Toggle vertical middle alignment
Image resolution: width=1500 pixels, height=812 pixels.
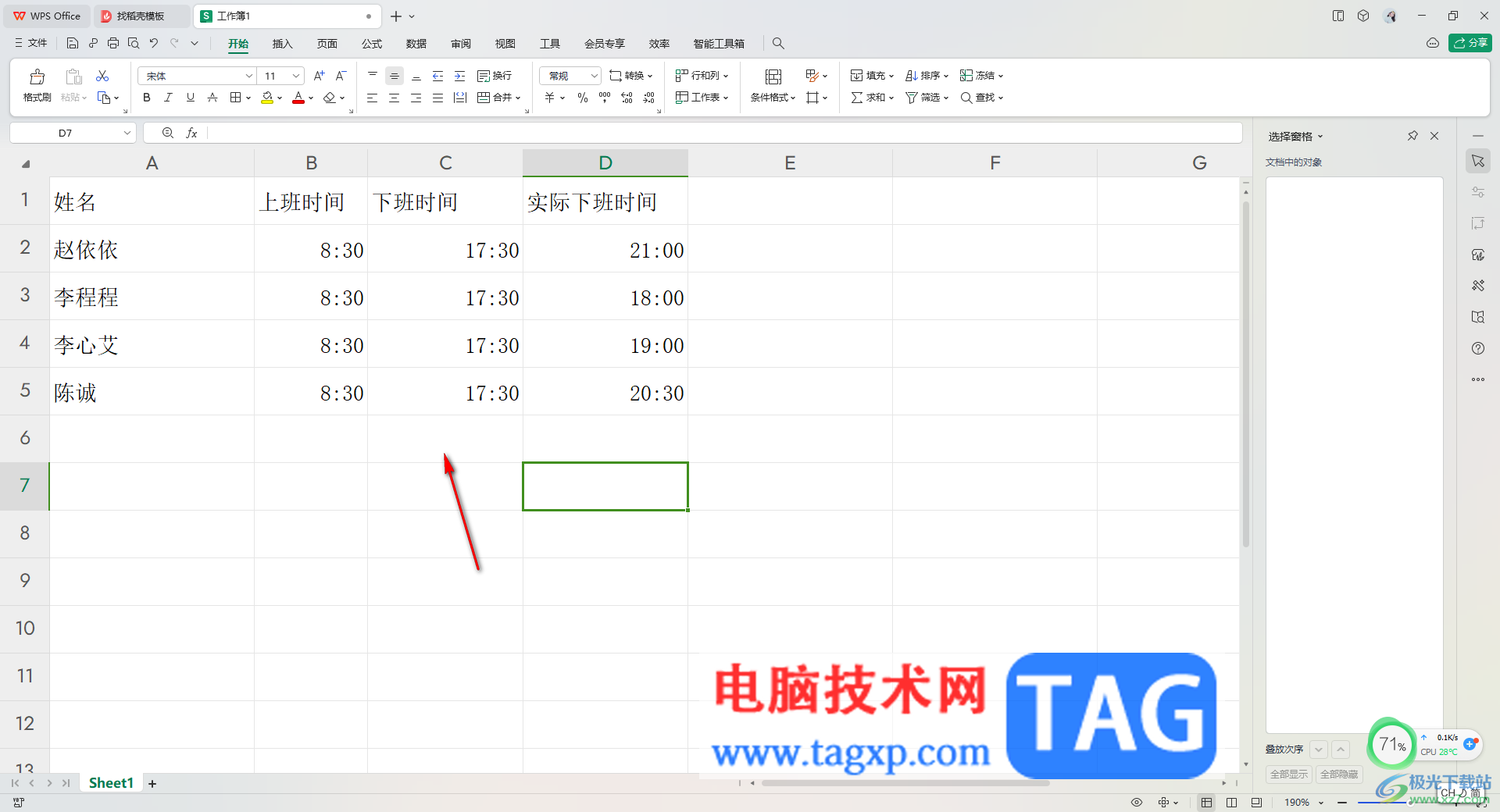(x=395, y=76)
